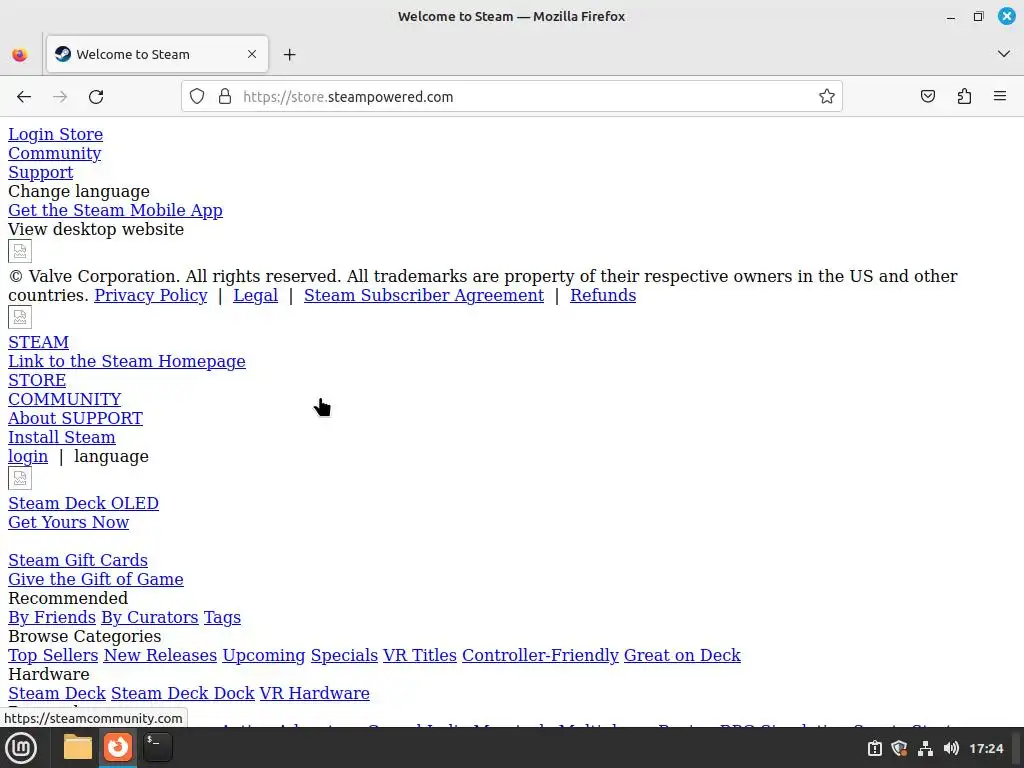Image resolution: width=1024 pixels, height=768 pixels.
Task: Expand the list all tabs chevron
Action: pyautogui.click(x=1004, y=54)
